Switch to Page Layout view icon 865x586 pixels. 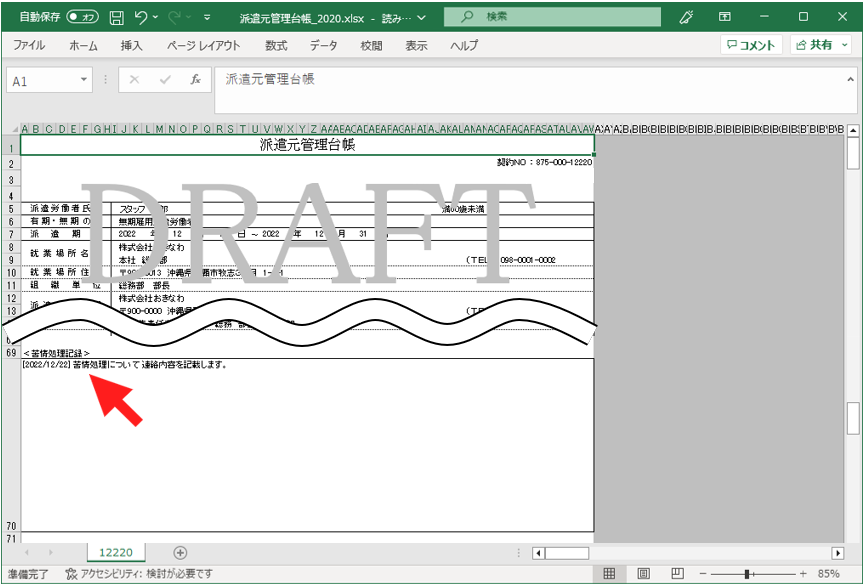tap(642, 574)
